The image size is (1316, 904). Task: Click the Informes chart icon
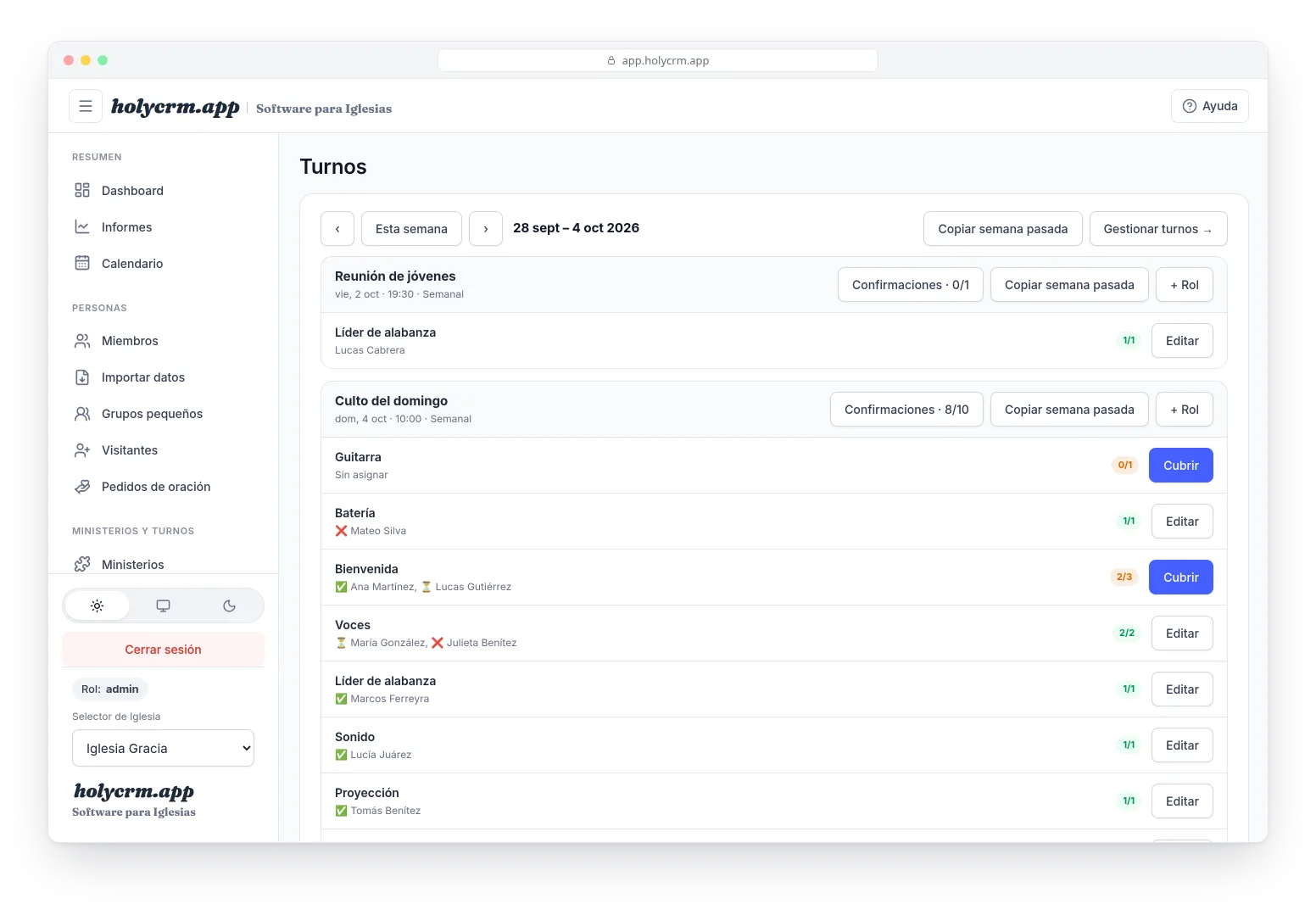[82, 226]
